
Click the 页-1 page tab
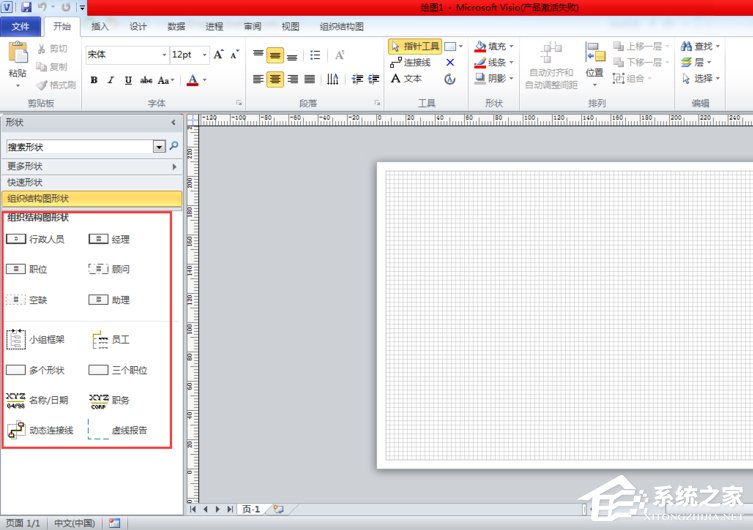(x=251, y=509)
